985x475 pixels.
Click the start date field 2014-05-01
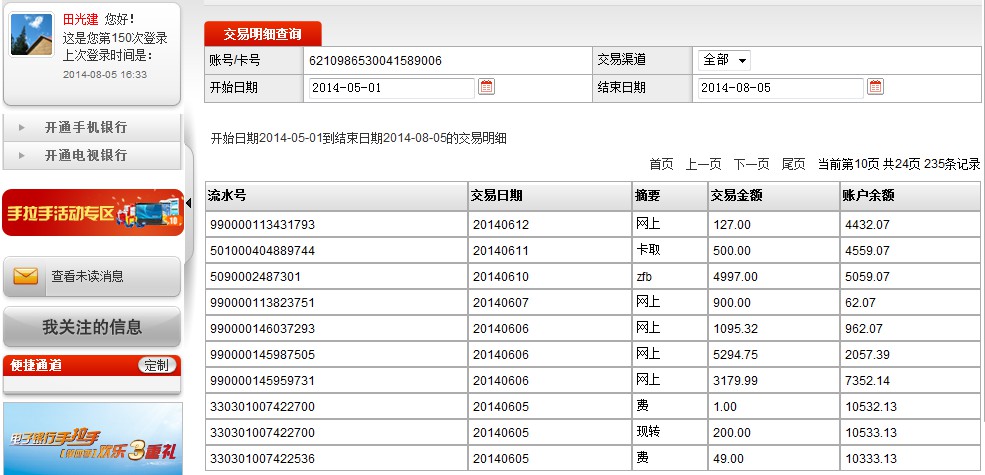(390, 88)
